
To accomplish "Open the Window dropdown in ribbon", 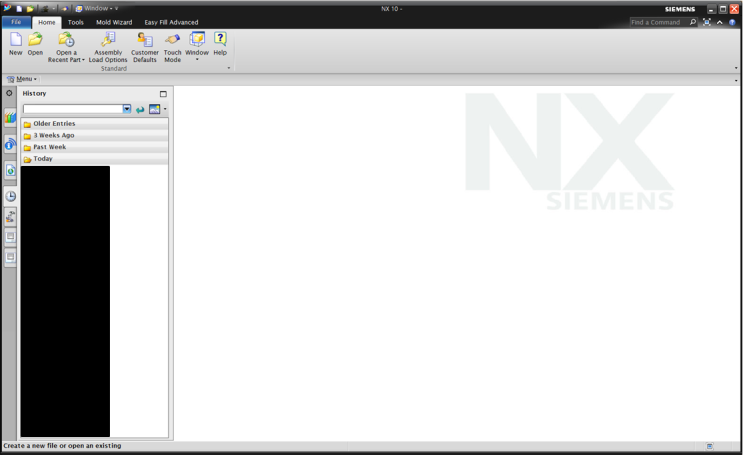I will click(x=197, y=60).
